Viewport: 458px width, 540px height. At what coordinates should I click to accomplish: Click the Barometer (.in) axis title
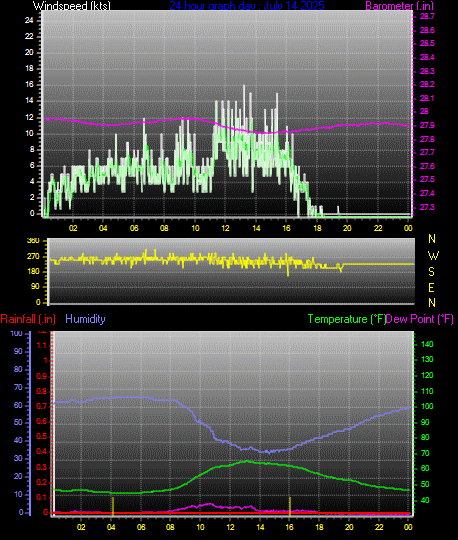pyautogui.click(x=399, y=6)
